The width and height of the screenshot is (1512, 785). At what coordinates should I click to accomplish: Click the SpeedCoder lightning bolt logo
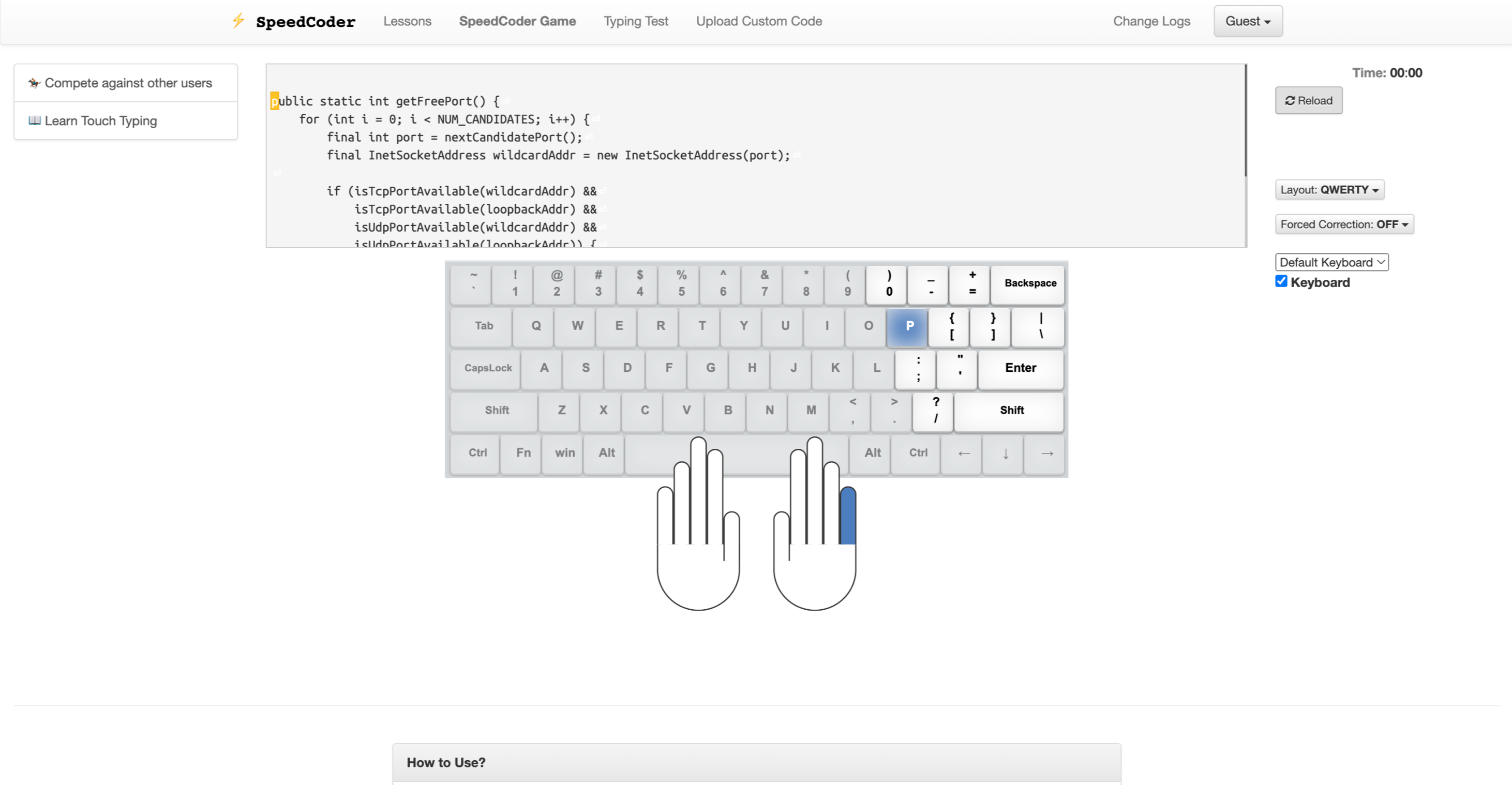click(x=238, y=21)
